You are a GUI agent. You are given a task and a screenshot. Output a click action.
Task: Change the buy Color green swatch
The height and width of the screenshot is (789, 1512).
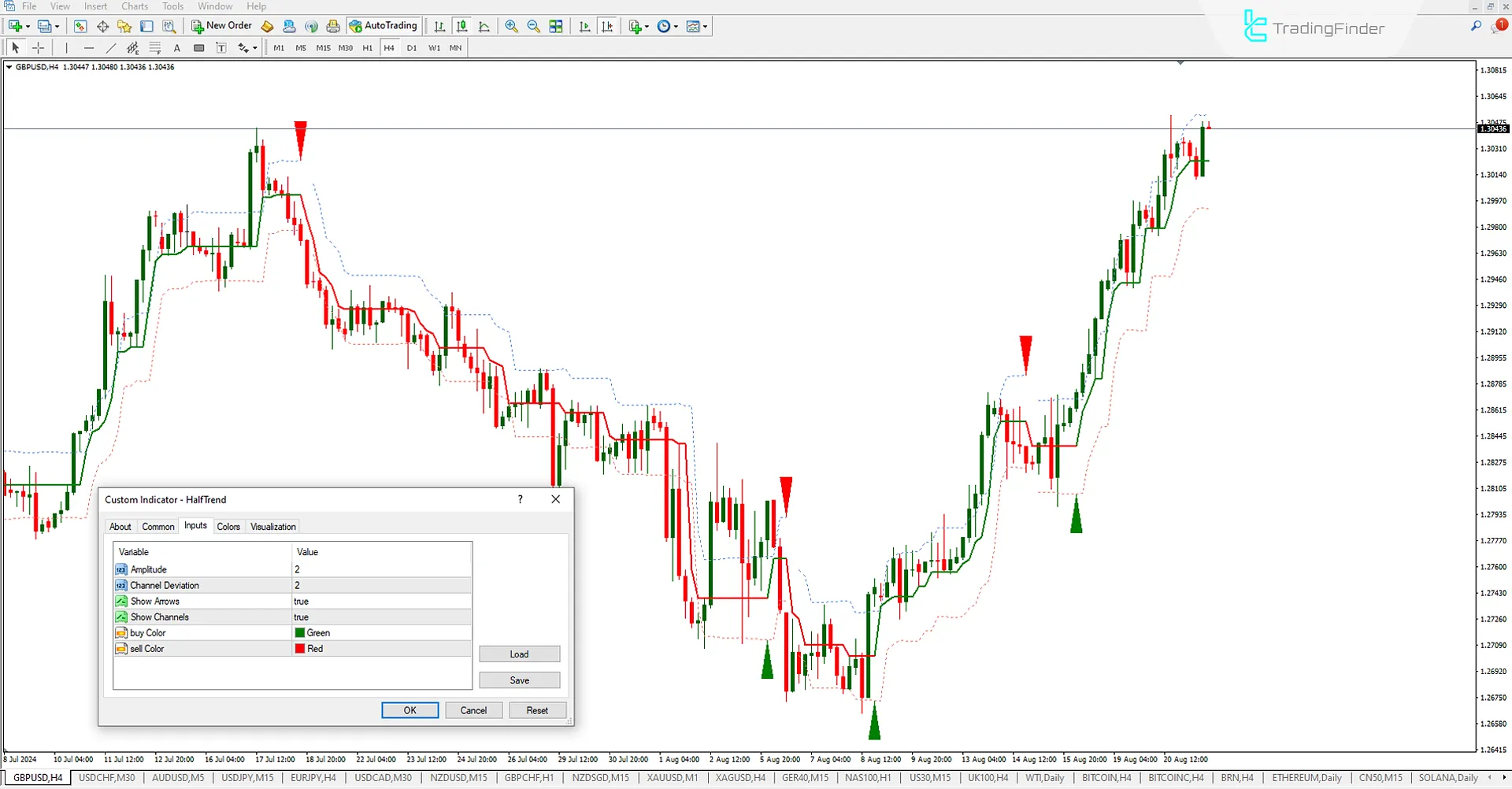tap(299, 632)
